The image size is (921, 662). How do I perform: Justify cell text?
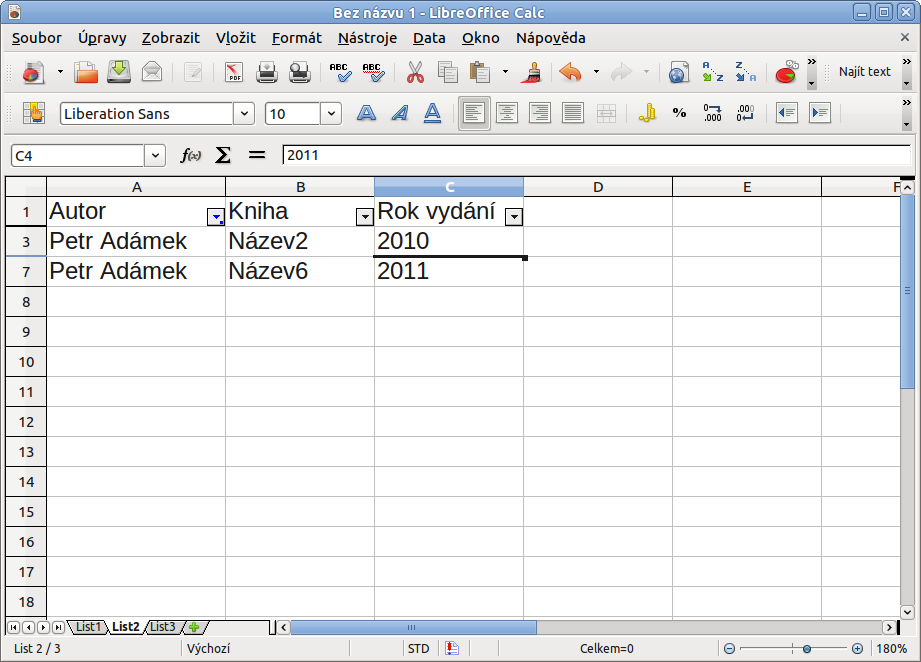[573, 113]
